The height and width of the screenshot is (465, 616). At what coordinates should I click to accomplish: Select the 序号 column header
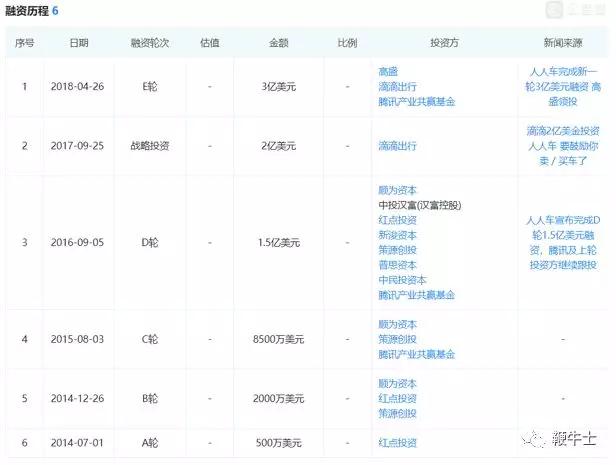point(24,43)
